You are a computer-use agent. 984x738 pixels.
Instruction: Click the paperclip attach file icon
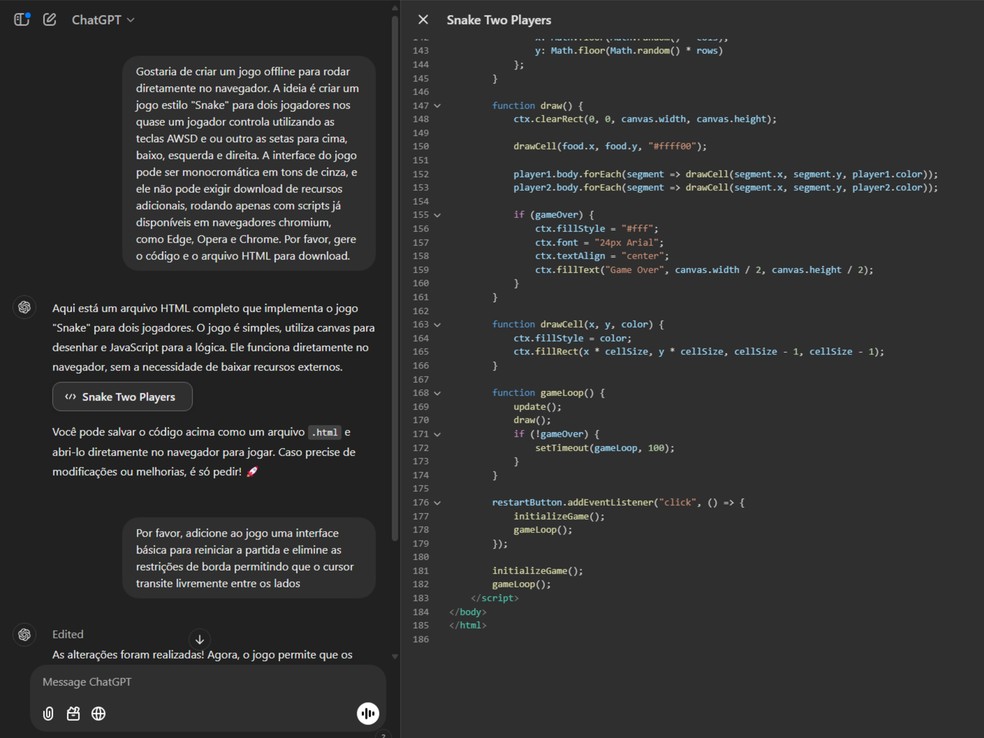[x=48, y=713]
